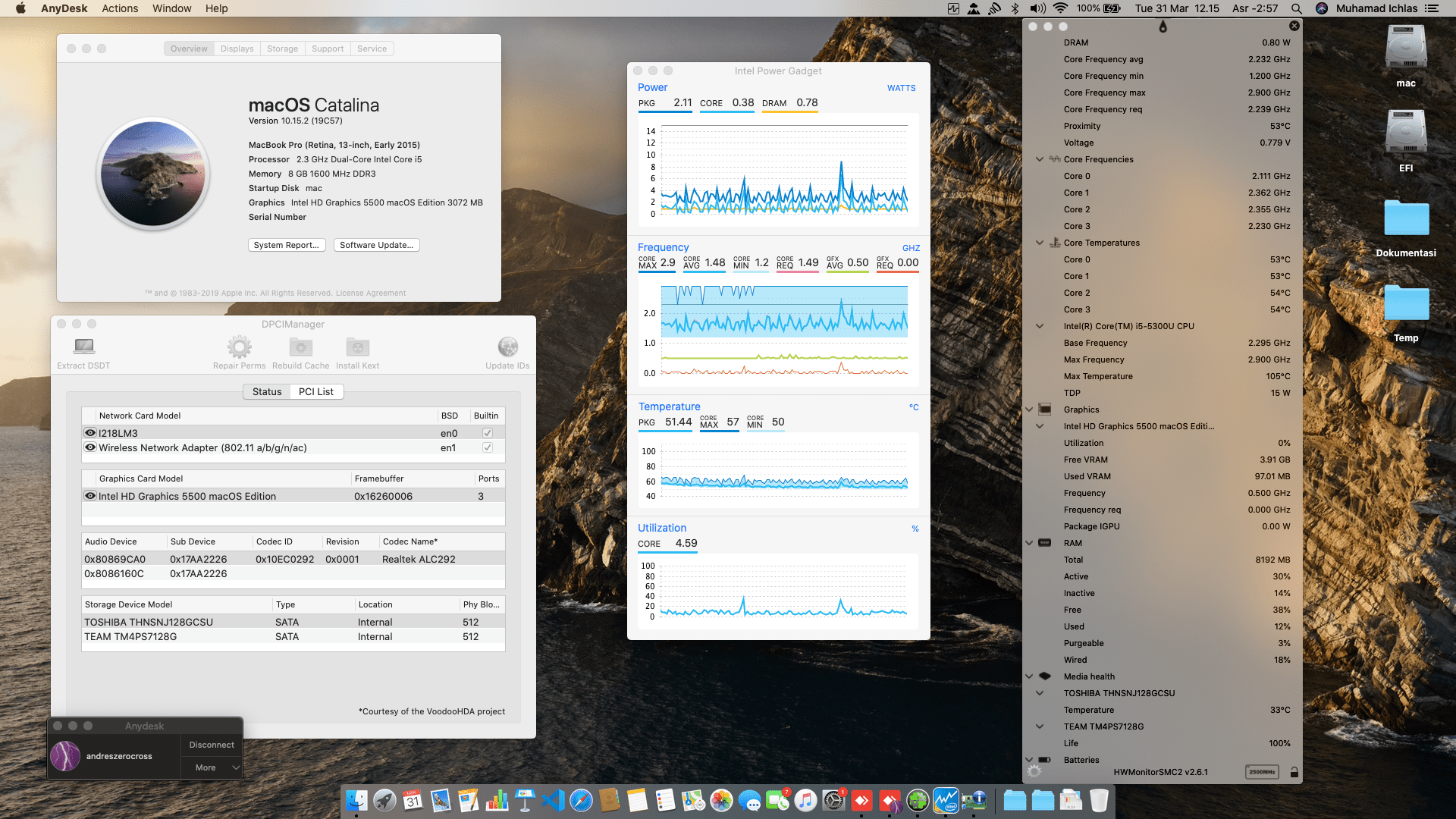Open Visual Studio Code from dock
This screenshot has height=819, width=1456.
[x=554, y=800]
